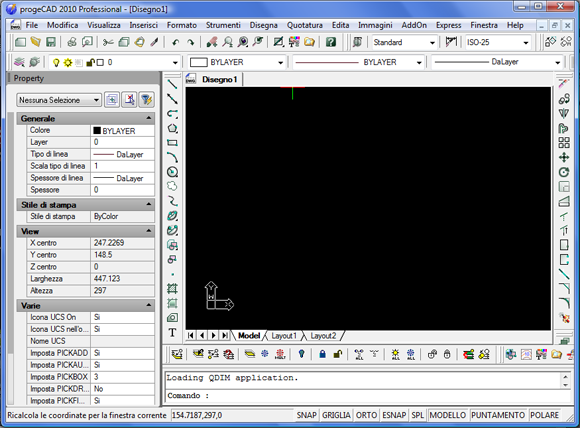Toggle MODELLO space button
The image size is (580, 428).
(x=448, y=415)
